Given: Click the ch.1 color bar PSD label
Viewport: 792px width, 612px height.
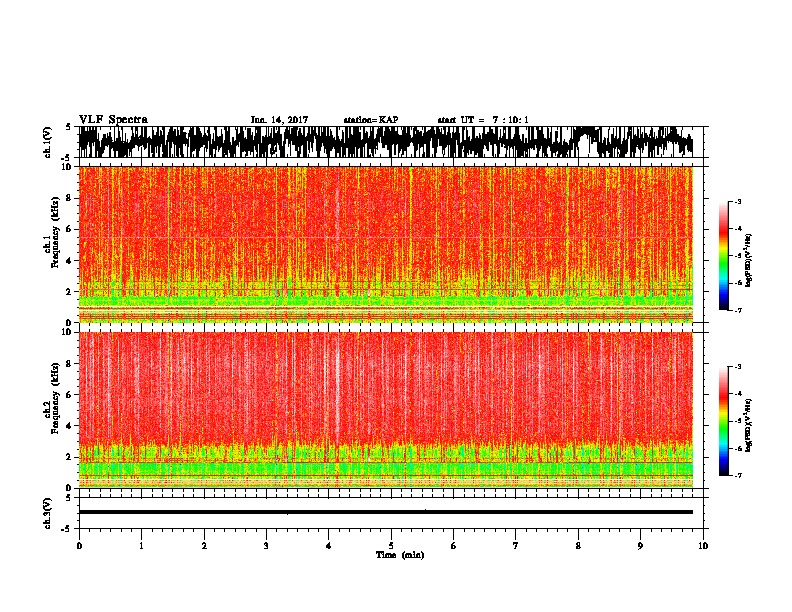Looking at the screenshot, I should coord(748,261).
